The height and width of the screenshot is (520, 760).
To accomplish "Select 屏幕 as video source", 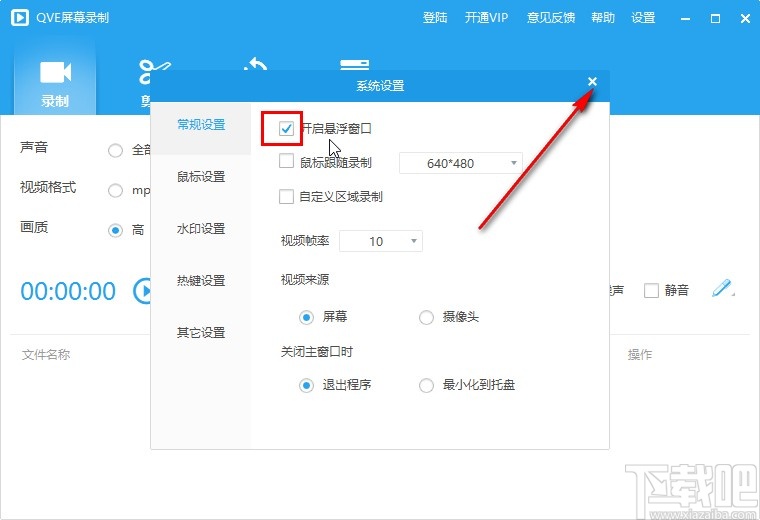I will tap(306, 317).
